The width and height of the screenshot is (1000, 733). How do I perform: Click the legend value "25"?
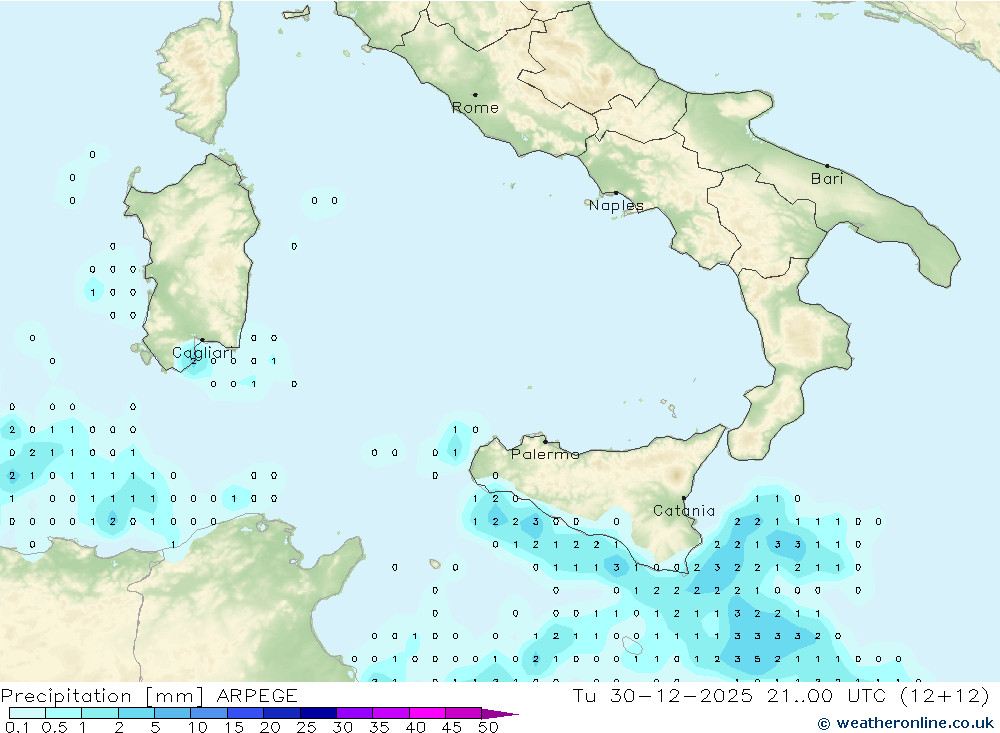click(306, 727)
